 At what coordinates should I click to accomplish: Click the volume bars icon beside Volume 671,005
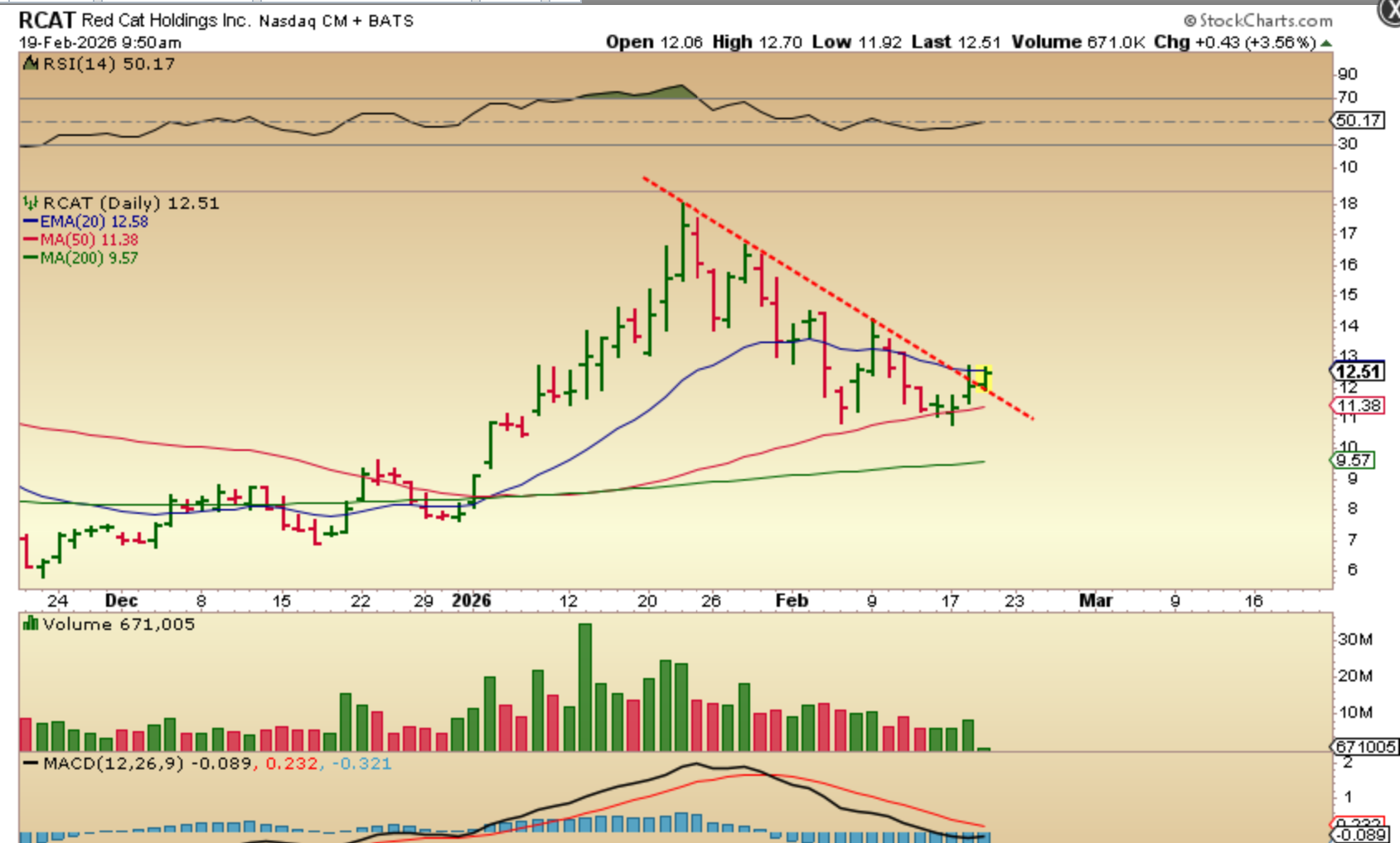click(x=31, y=623)
